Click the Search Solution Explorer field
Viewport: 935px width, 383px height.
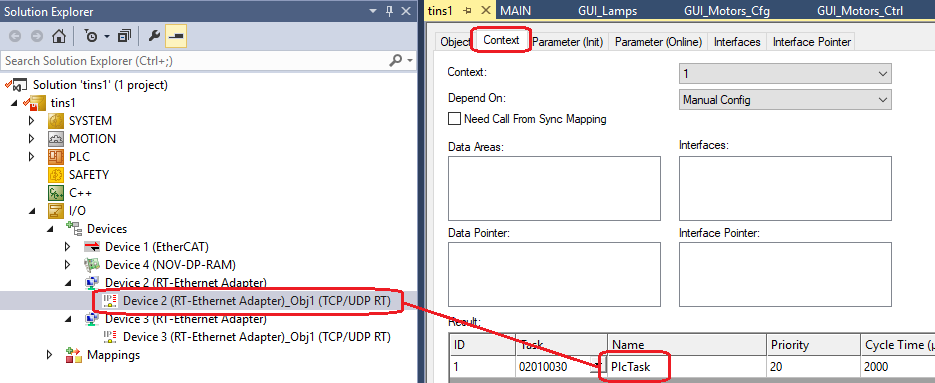tap(194, 60)
